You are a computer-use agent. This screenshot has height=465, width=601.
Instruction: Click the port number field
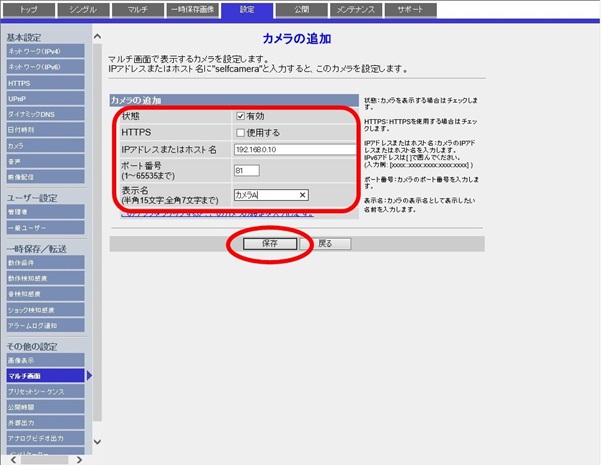coord(246,171)
